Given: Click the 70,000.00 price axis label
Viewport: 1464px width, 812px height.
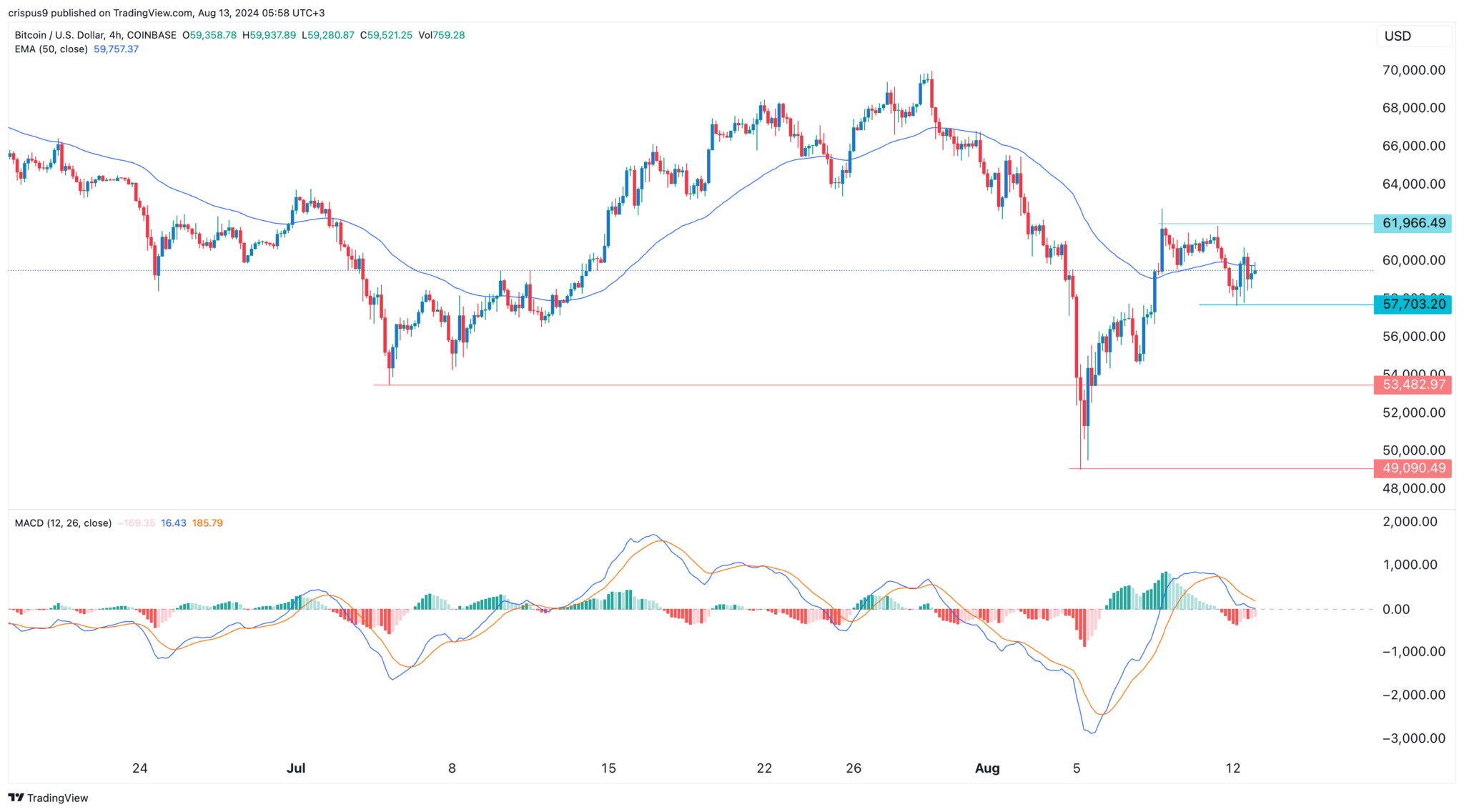Looking at the screenshot, I should pos(1414,70).
